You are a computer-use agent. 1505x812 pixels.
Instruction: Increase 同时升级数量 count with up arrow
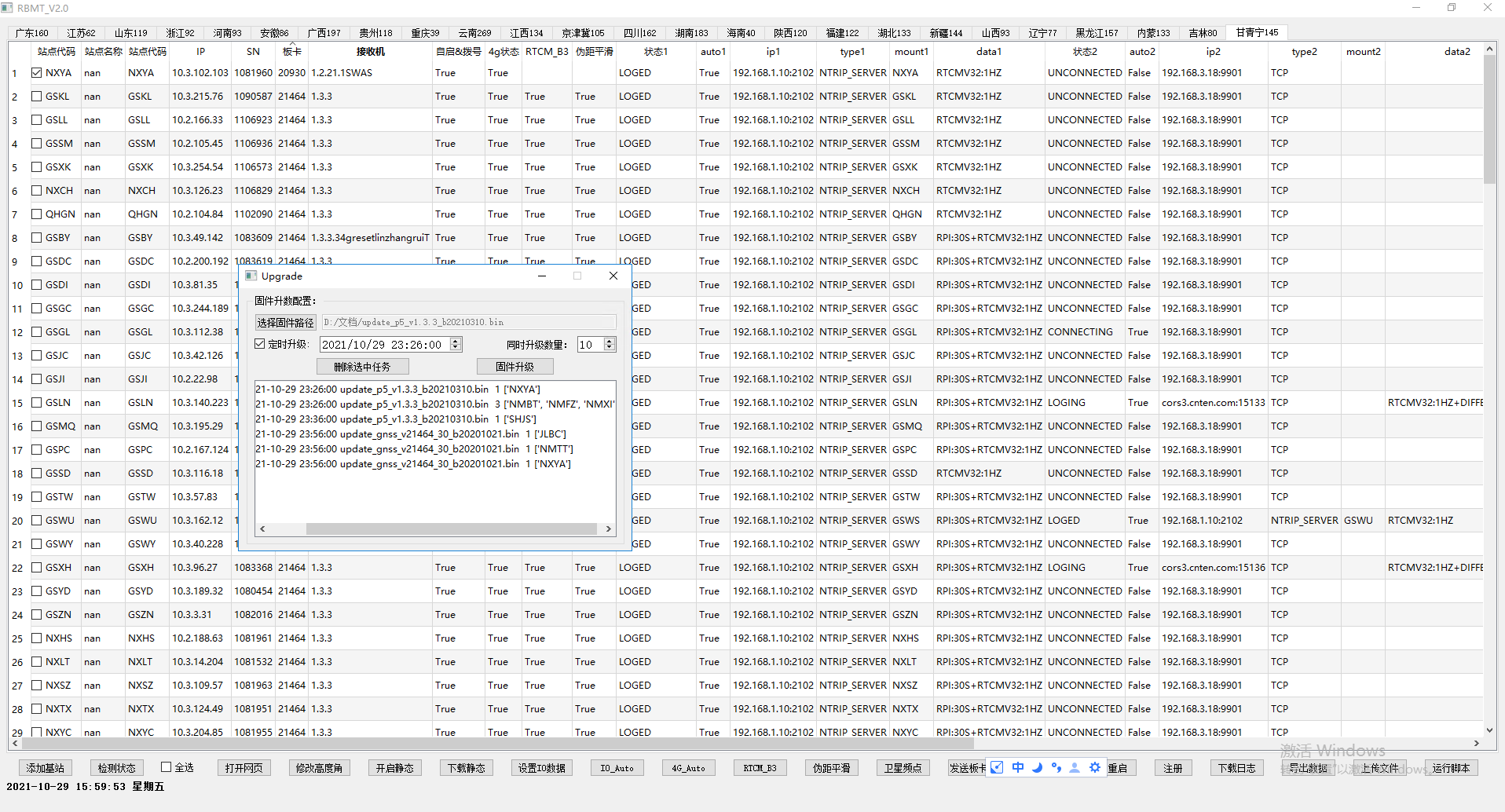pos(609,341)
